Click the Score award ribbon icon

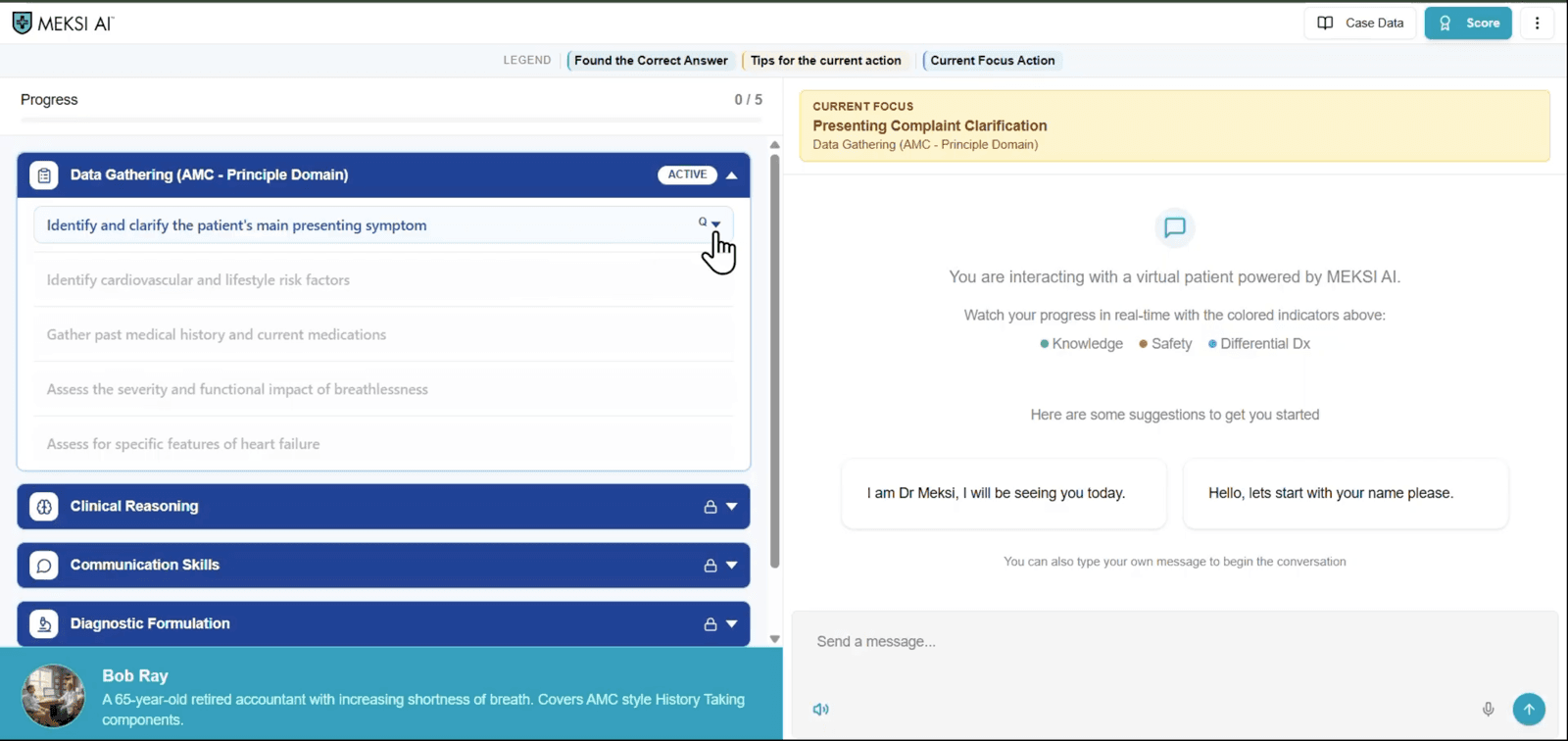[x=1445, y=23]
